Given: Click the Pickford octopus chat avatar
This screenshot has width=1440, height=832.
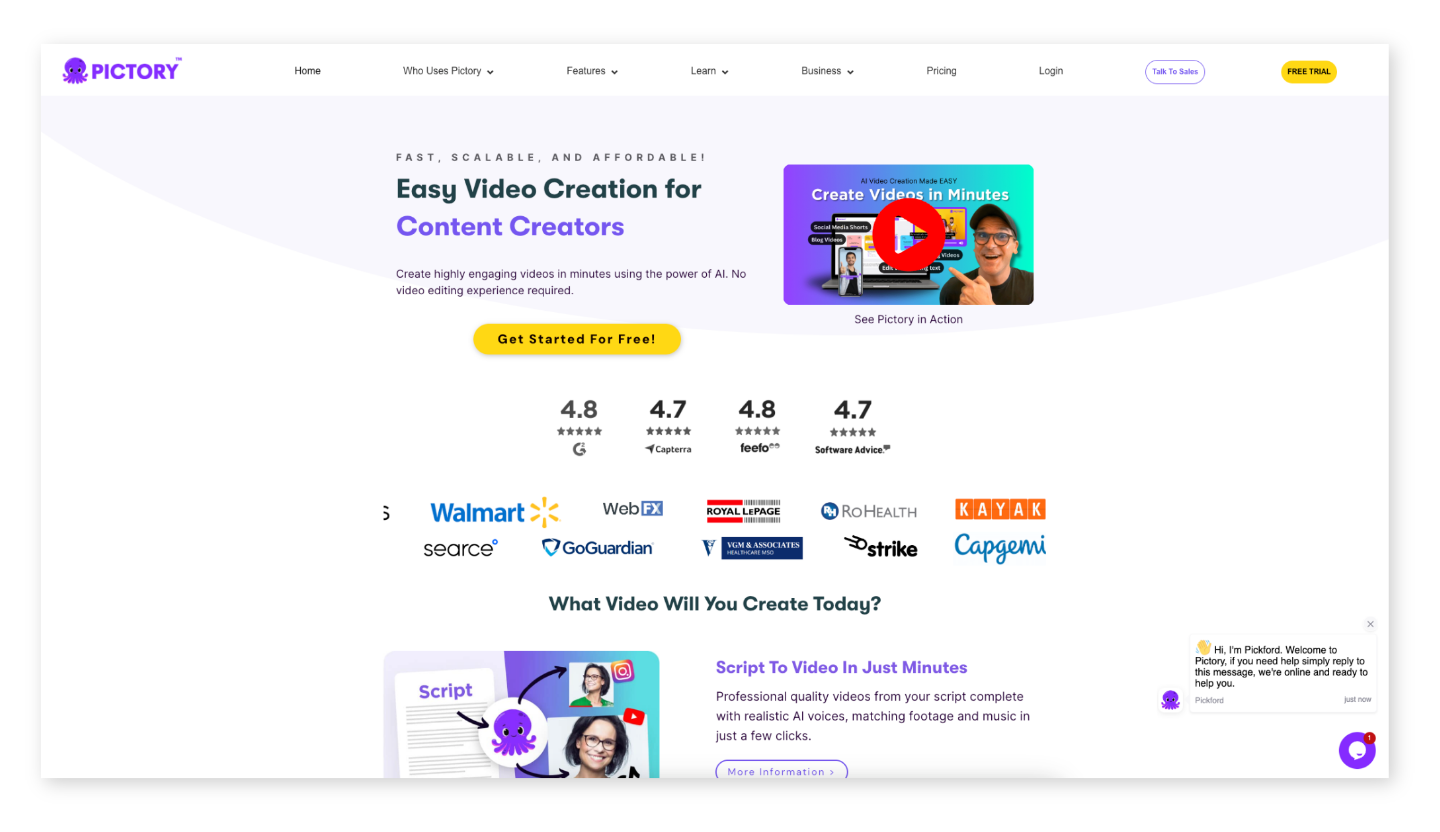Looking at the screenshot, I should point(1170,700).
